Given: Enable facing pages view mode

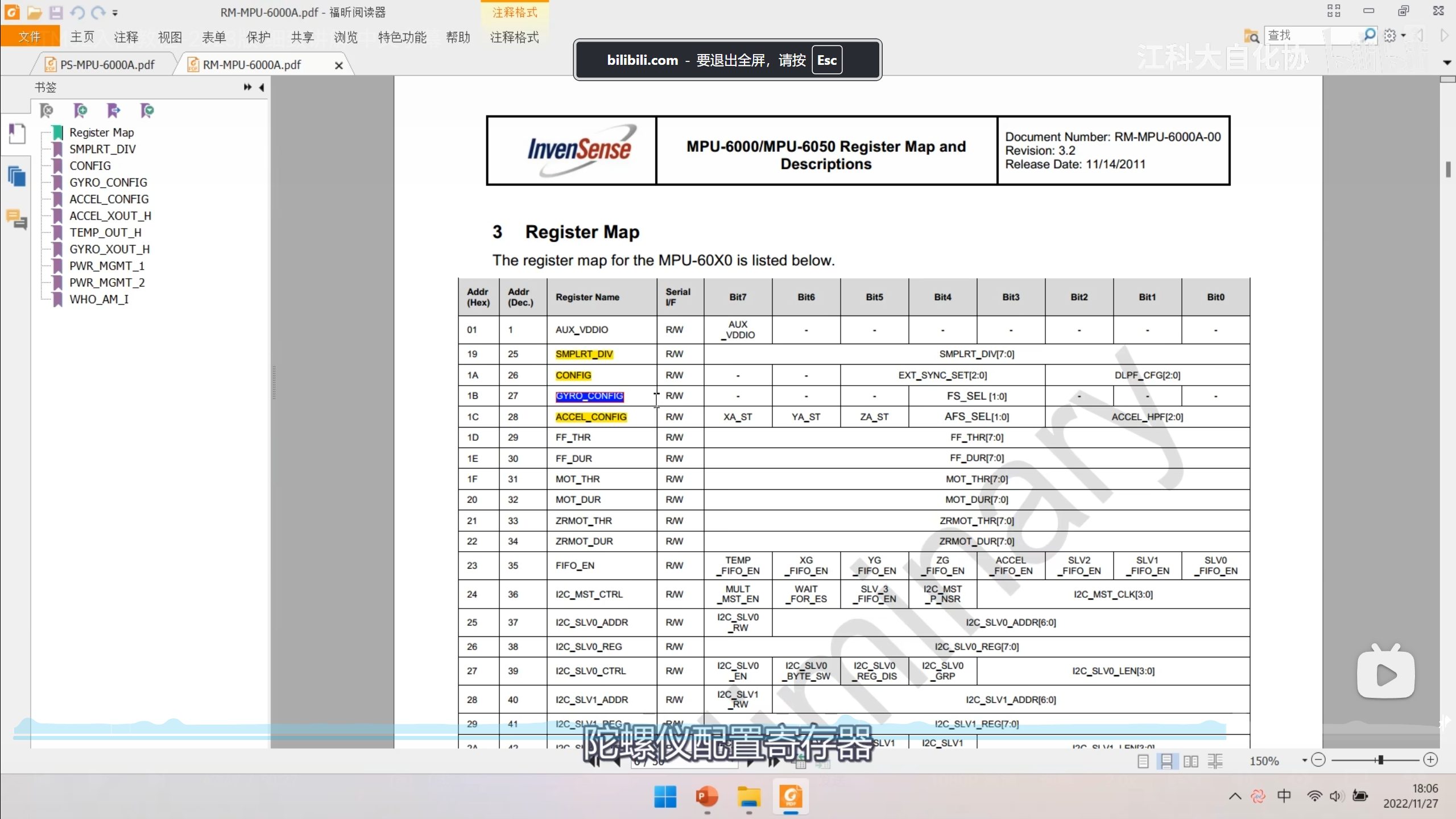Looking at the screenshot, I should [1190, 761].
